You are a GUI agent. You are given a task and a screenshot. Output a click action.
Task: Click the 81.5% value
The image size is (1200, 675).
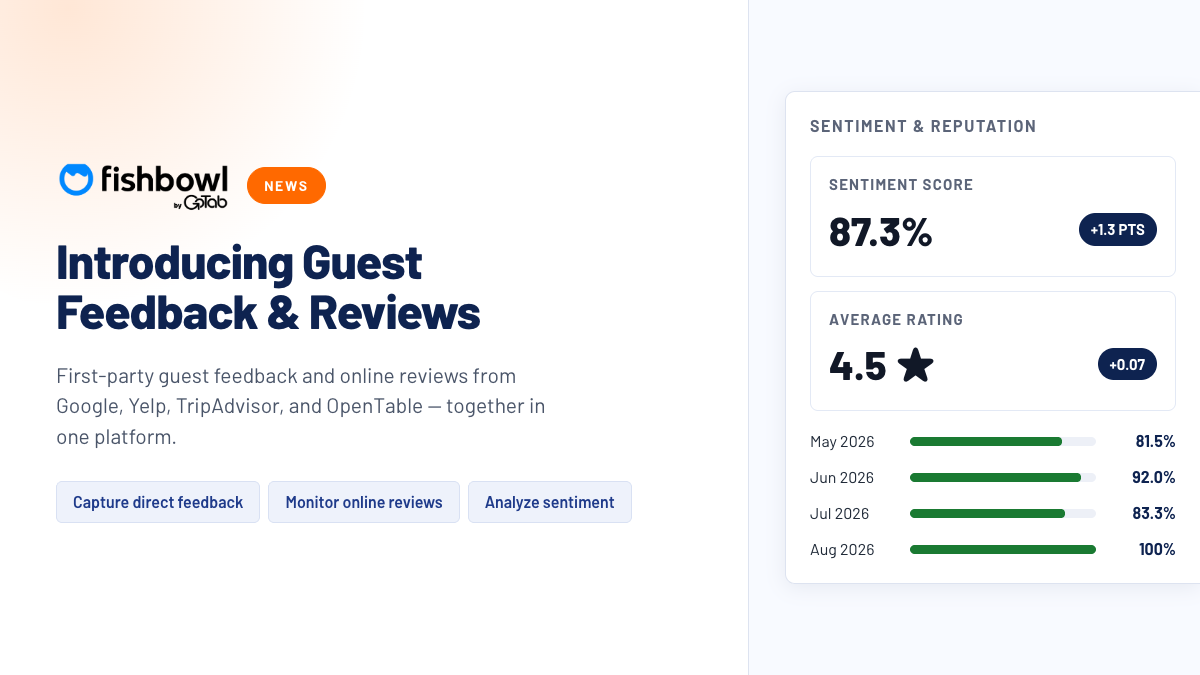pos(1155,441)
